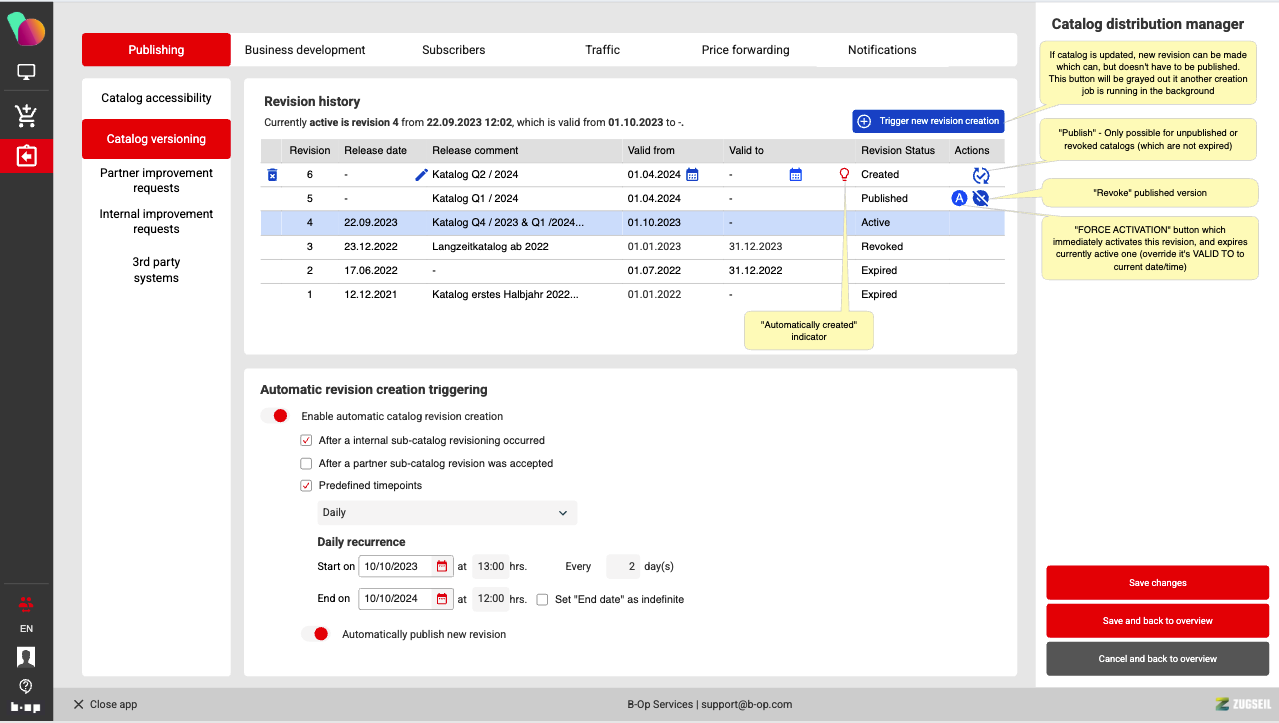The height and width of the screenshot is (723, 1279).
Task: Switch to the Subscribers tab
Action: (453, 50)
